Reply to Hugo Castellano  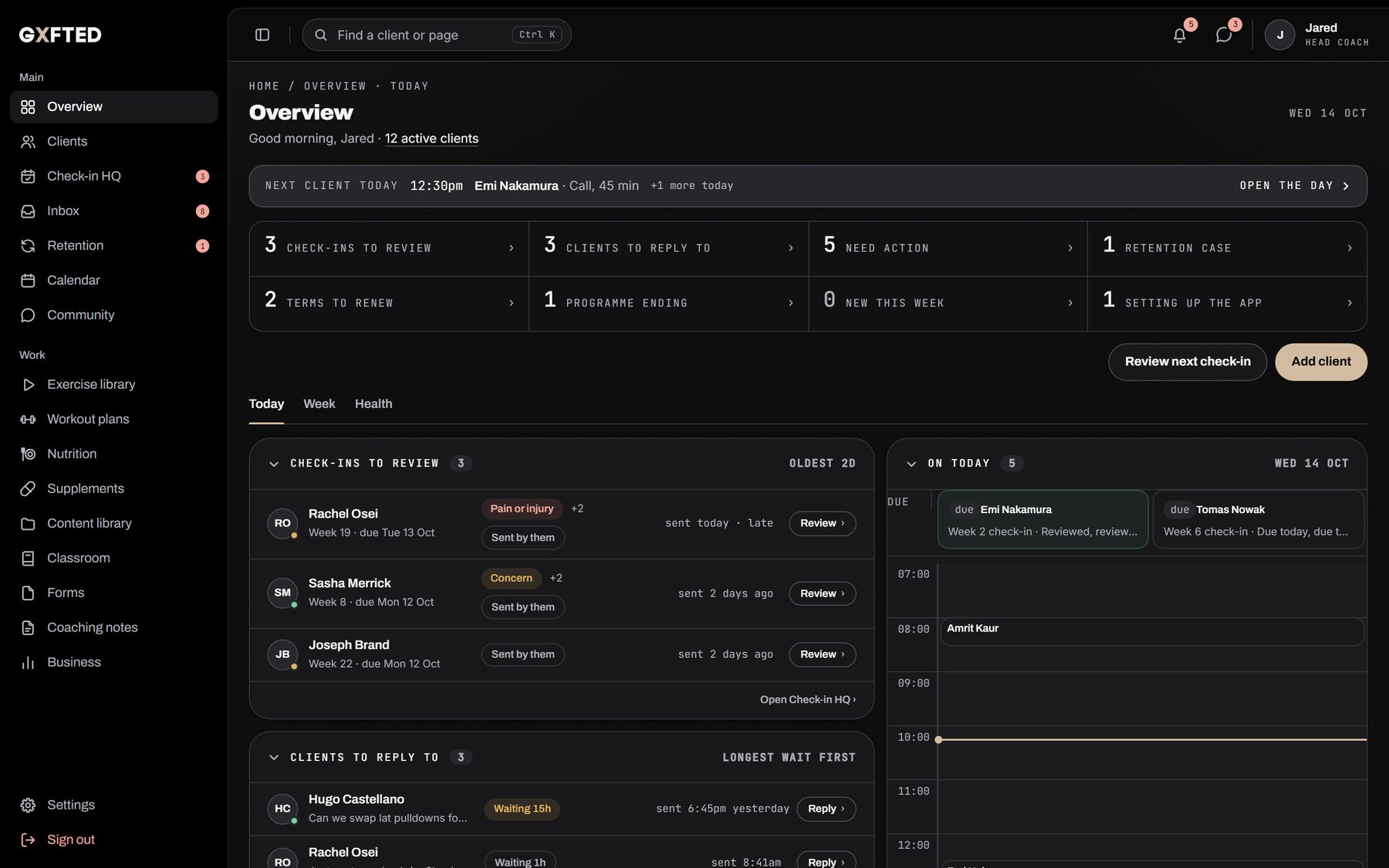[826, 809]
